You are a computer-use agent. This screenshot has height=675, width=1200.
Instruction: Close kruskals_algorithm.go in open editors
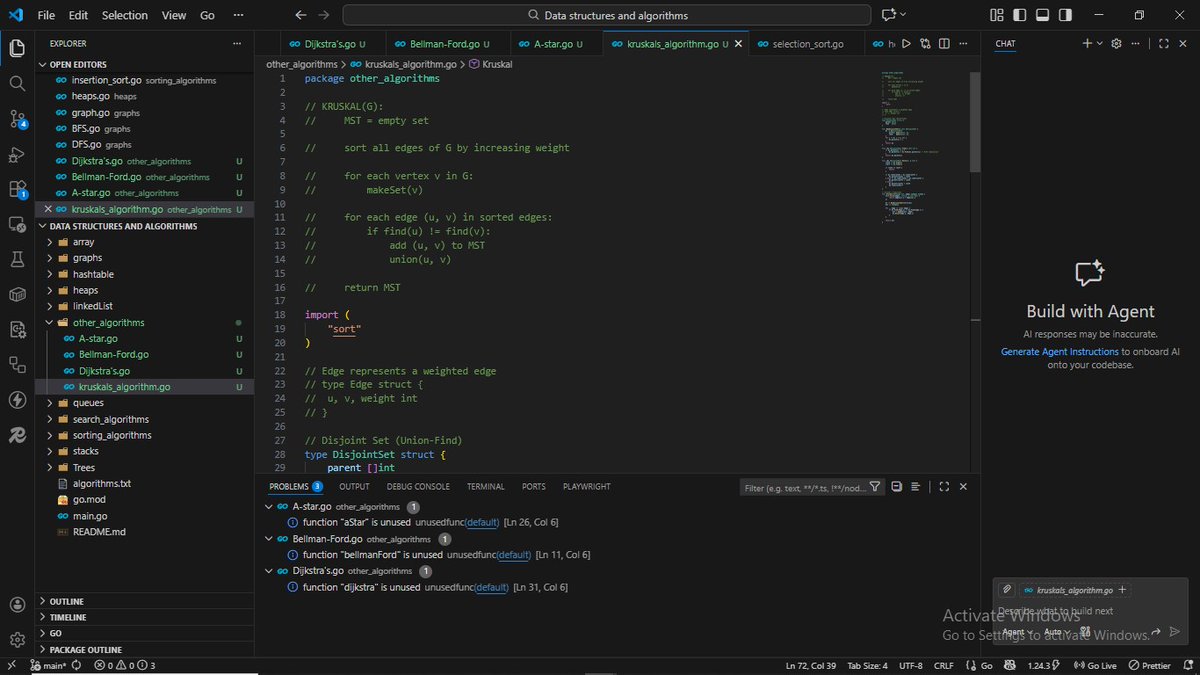point(46,209)
